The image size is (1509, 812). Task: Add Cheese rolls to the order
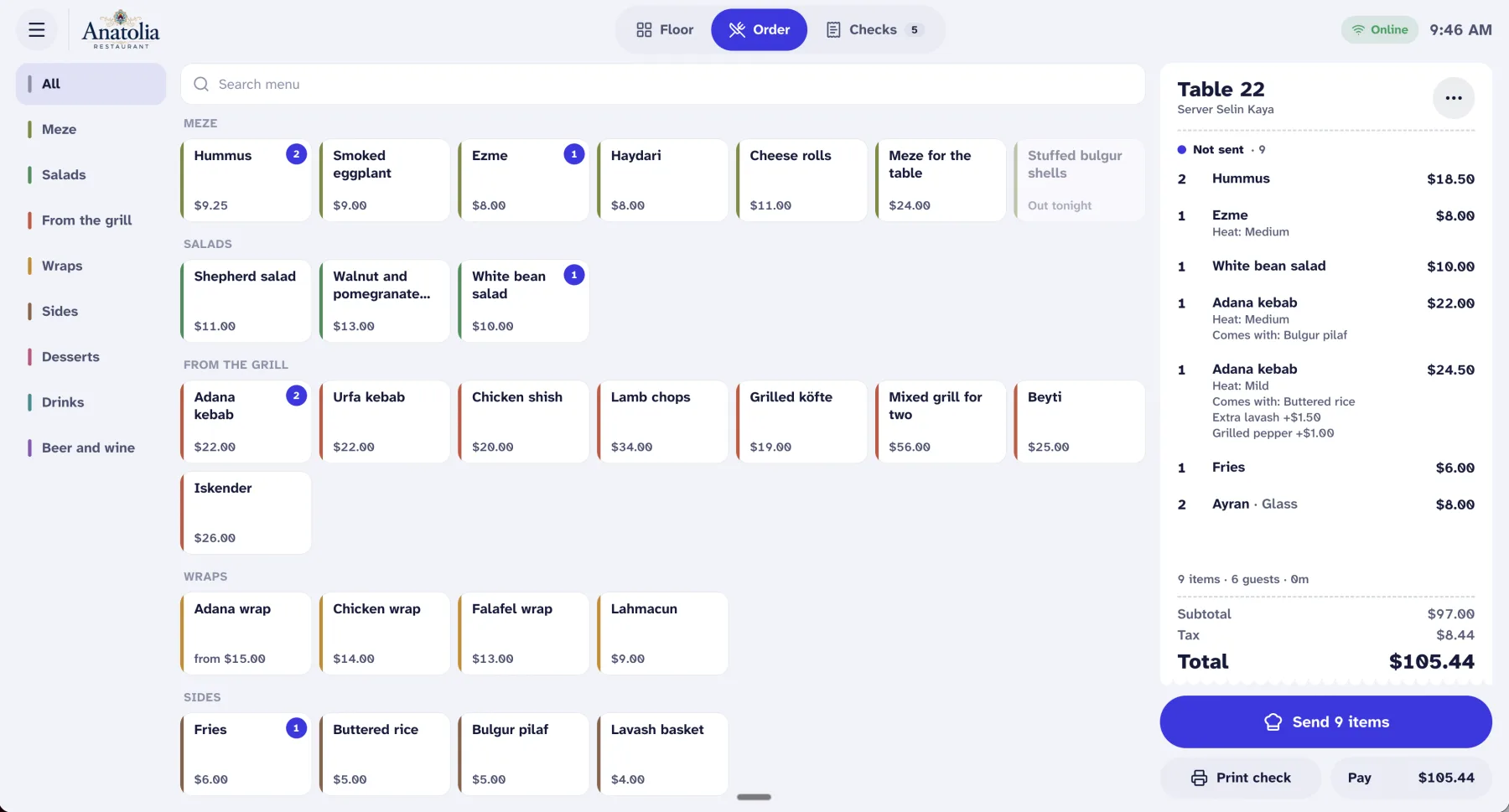(x=801, y=180)
